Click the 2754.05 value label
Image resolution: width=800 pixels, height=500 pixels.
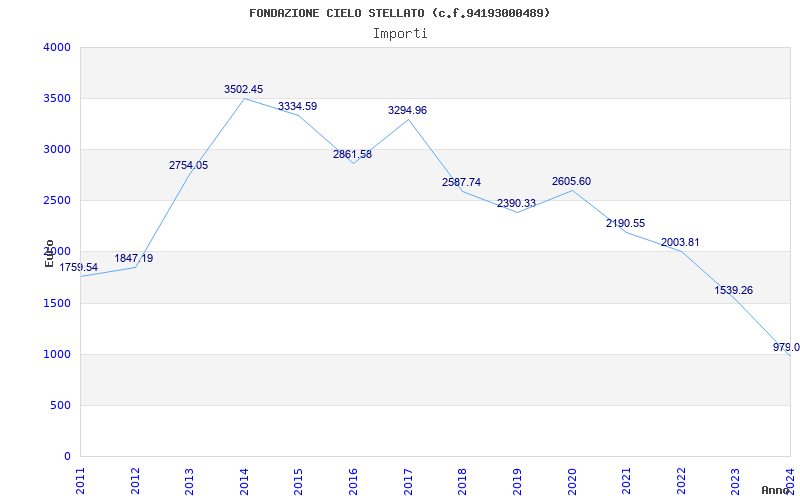(188, 166)
